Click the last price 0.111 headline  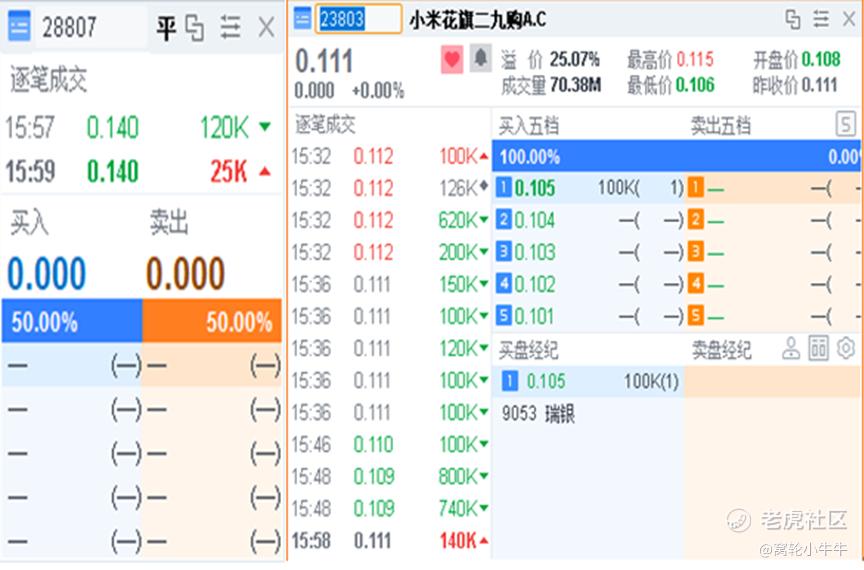coord(324,61)
